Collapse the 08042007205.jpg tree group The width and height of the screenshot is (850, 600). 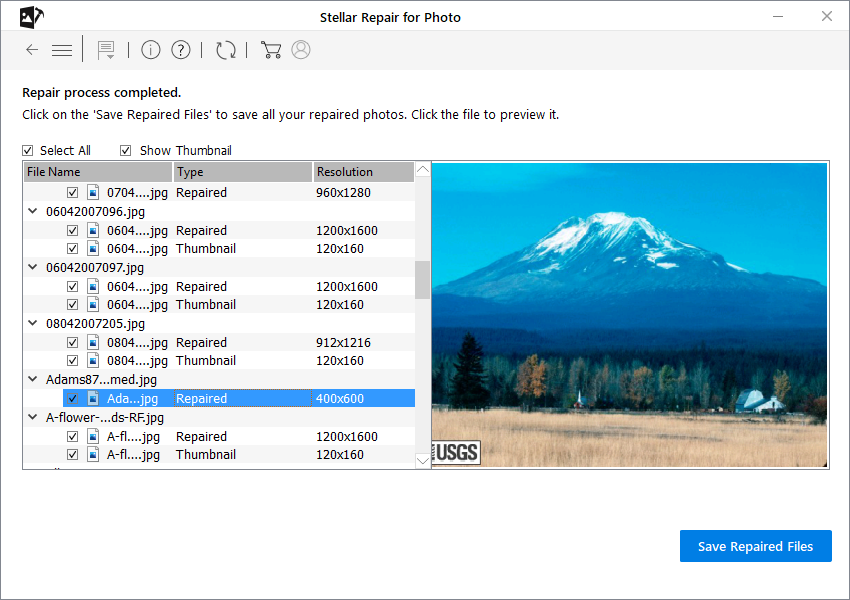coord(33,323)
